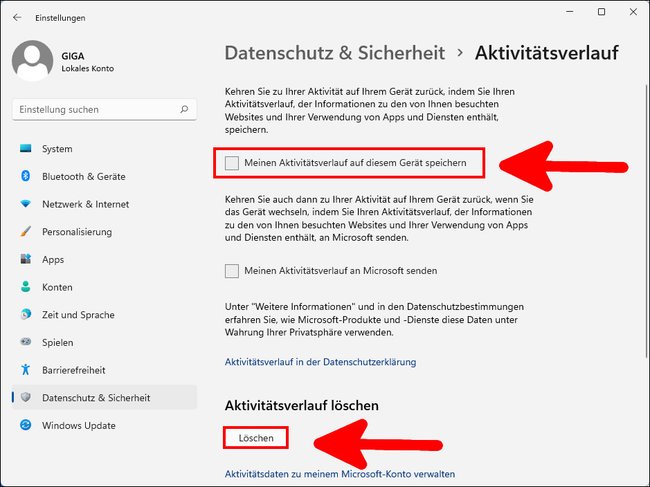Click the Barrierefreiheit accessibility icon
This screenshot has width=650, height=487.
tap(26, 370)
